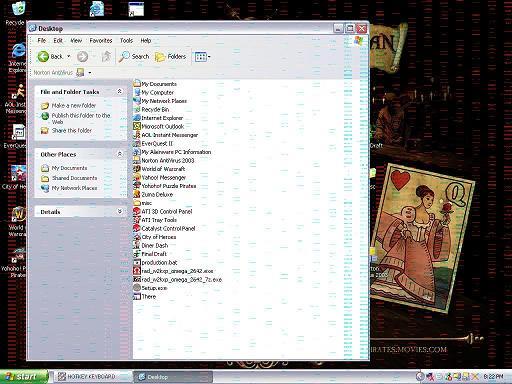512x384 pixels.
Task: Select Zuma Deluxe shortcut
Action: [153, 194]
